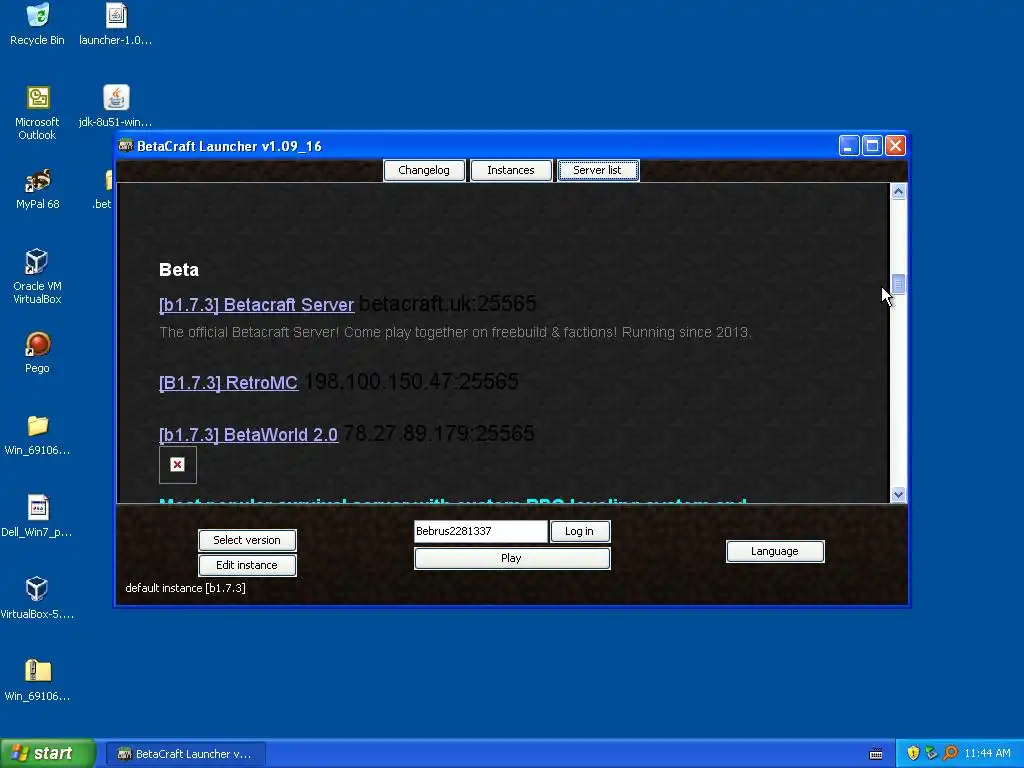
Task: Click the keyboard icon in taskbar
Action: point(876,754)
